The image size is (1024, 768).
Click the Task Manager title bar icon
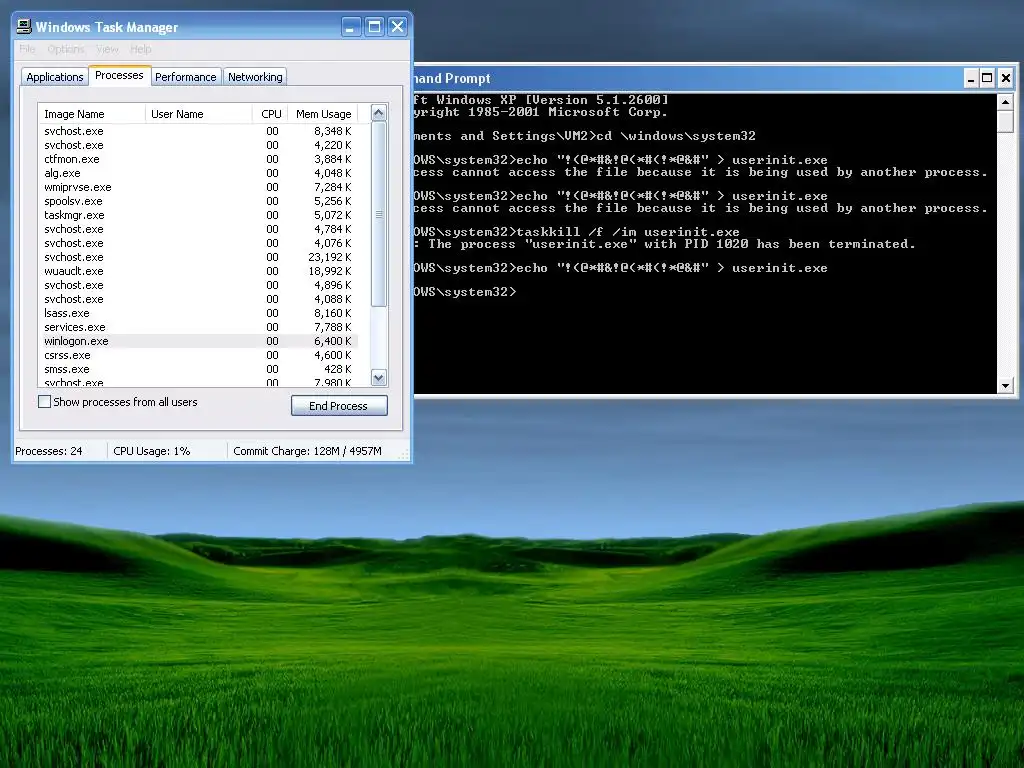(24, 26)
